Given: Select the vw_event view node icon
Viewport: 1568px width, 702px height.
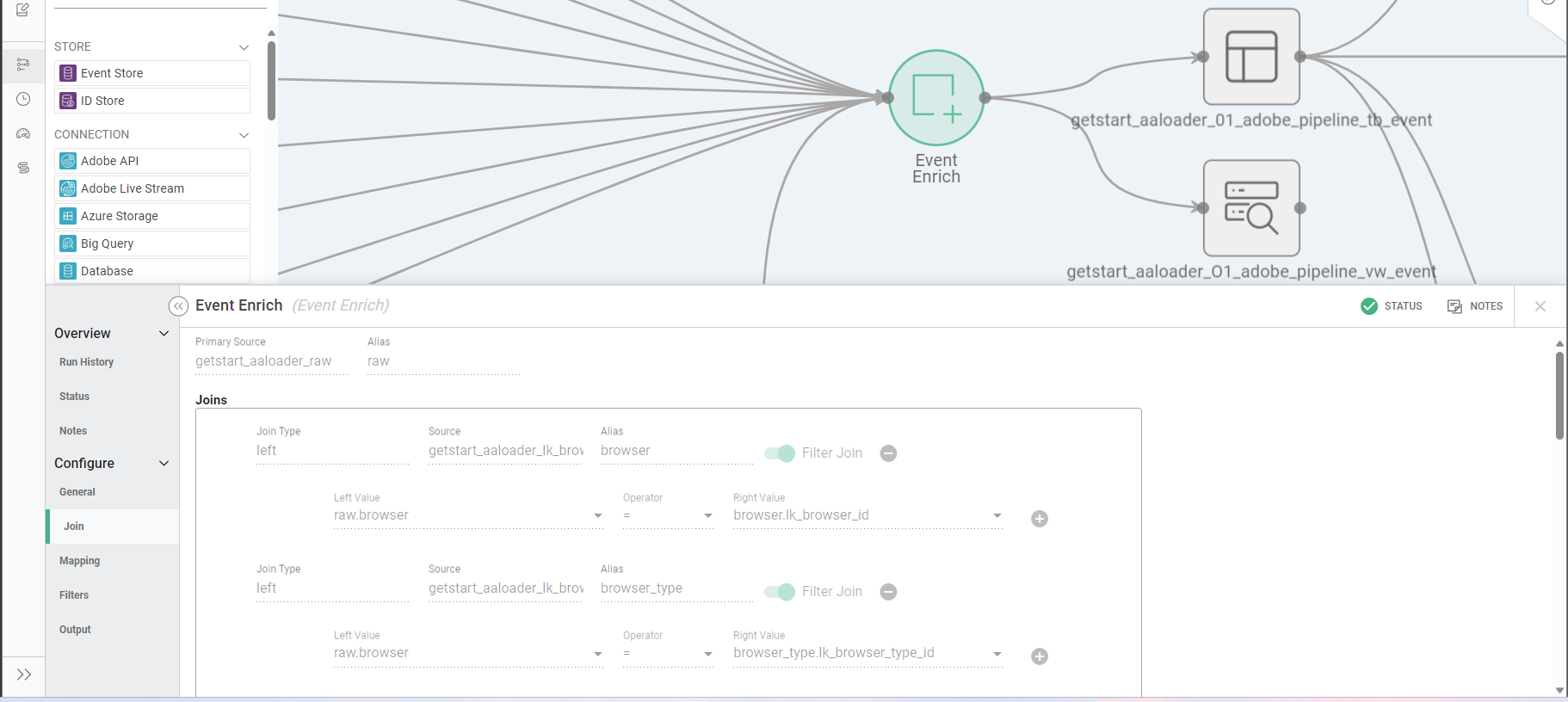Looking at the screenshot, I should point(1250,208).
